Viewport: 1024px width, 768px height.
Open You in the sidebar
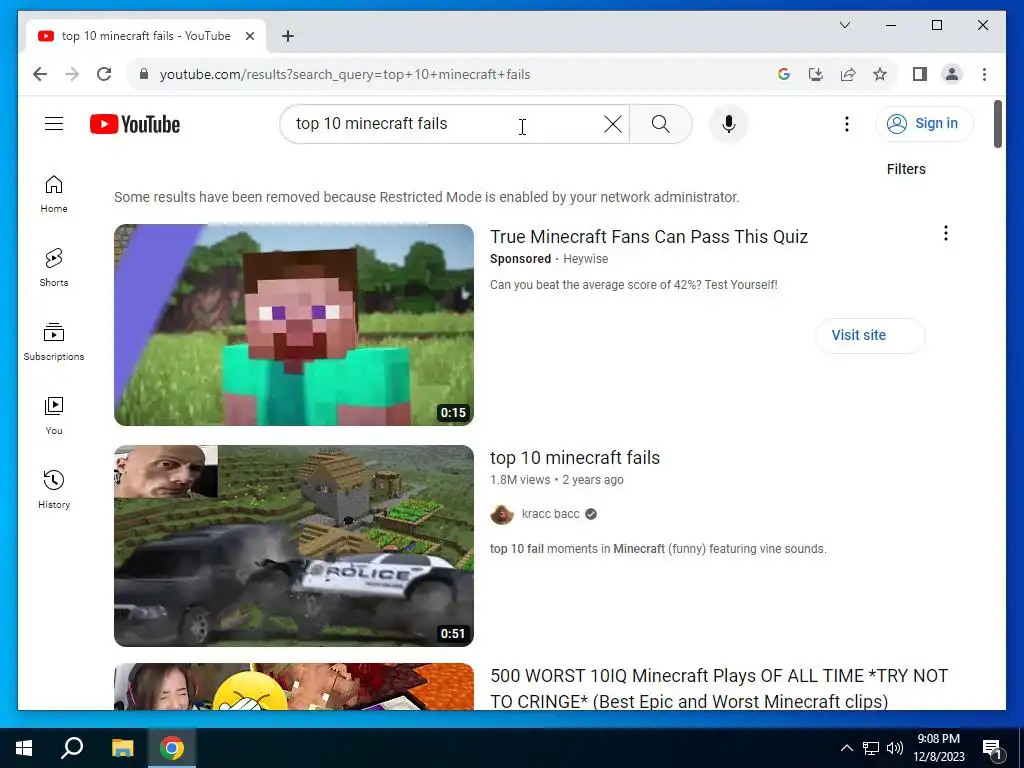click(x=54, y=415)
